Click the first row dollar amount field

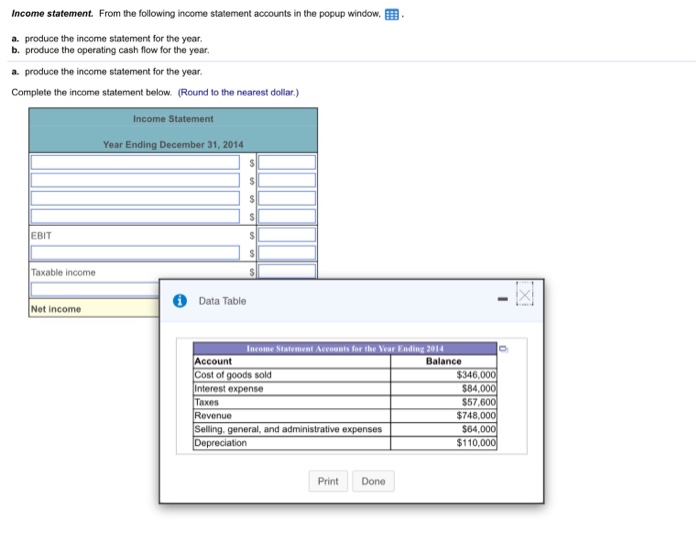pyautogui.click(x=287, y=162)
